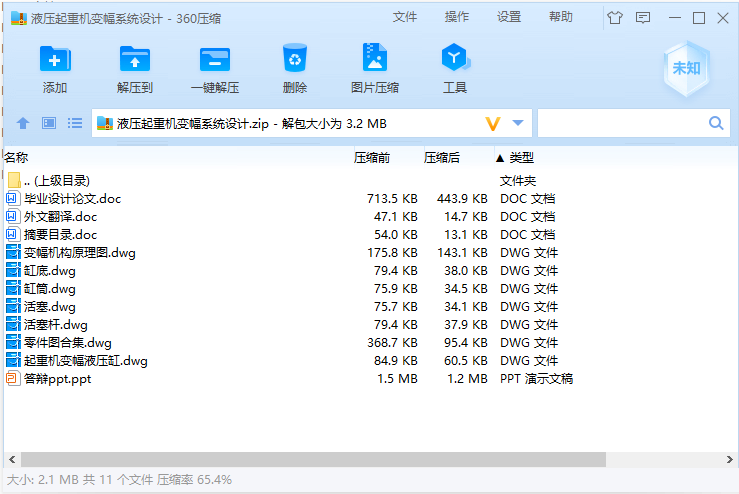Open the feedback message icon in title bar
Image resolution: width=739 pixels, height=494 pixels.
643,18
